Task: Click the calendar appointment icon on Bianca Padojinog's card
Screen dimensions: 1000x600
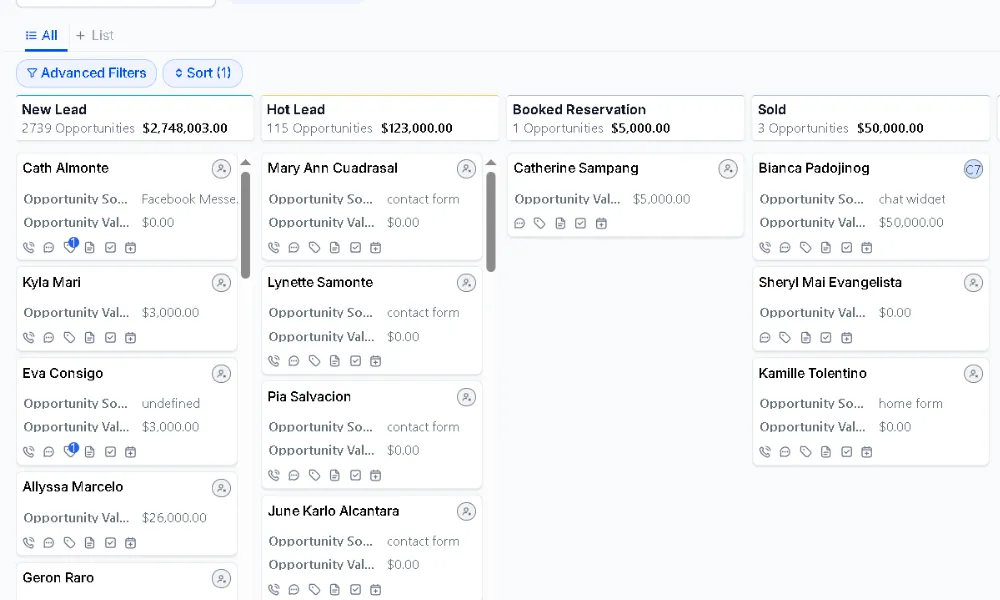Action: pyautogui.click(x=867, y=247)
